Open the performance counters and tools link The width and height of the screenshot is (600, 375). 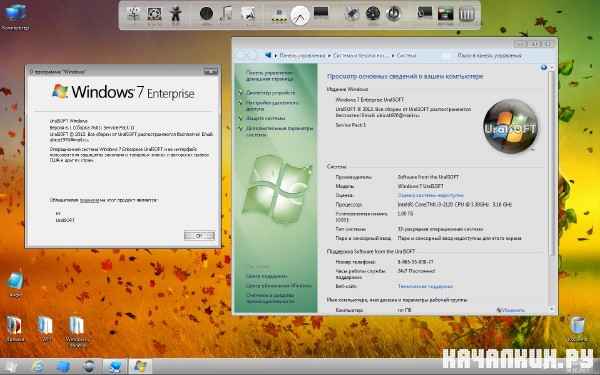[270, 298]
